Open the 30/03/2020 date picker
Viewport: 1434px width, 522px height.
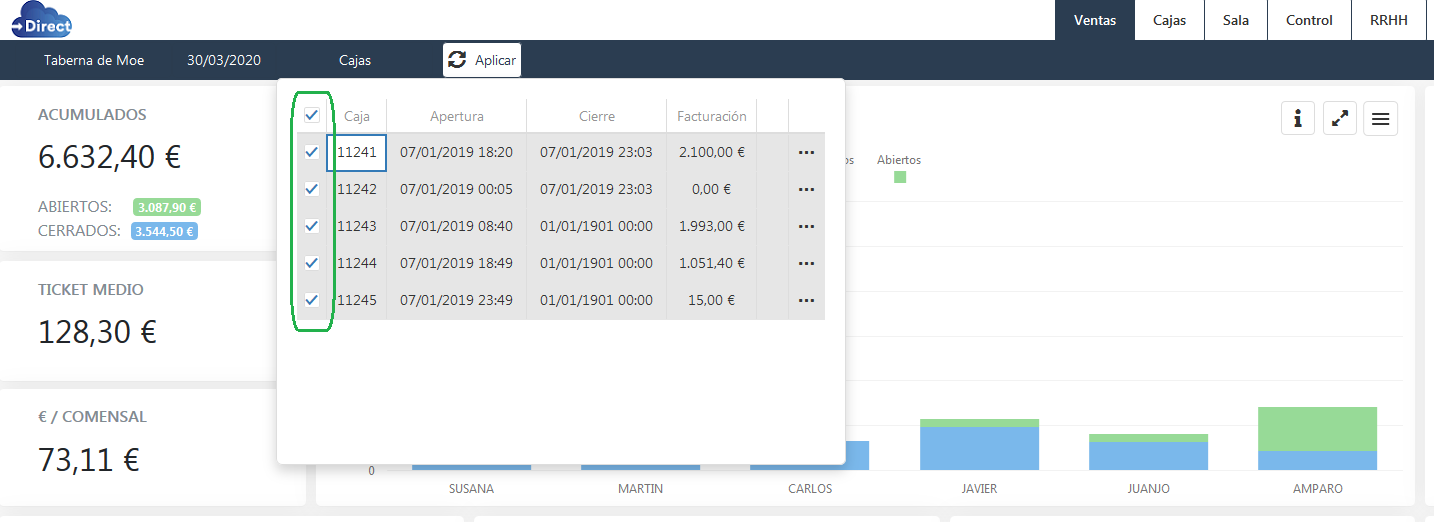click(x=224, y=60)
